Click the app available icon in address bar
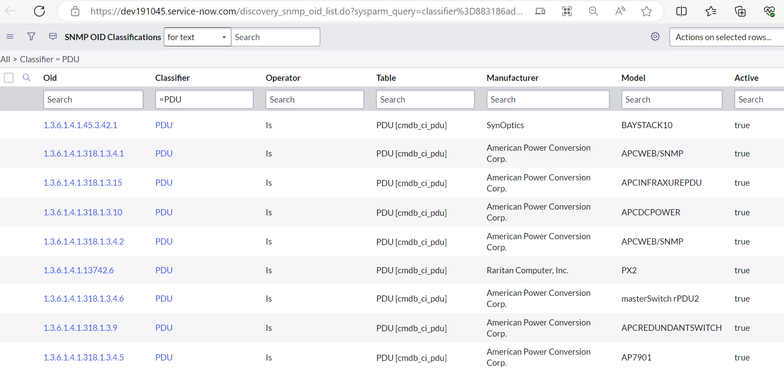Screen dimensions: 784x390 (x=540, y=11)
